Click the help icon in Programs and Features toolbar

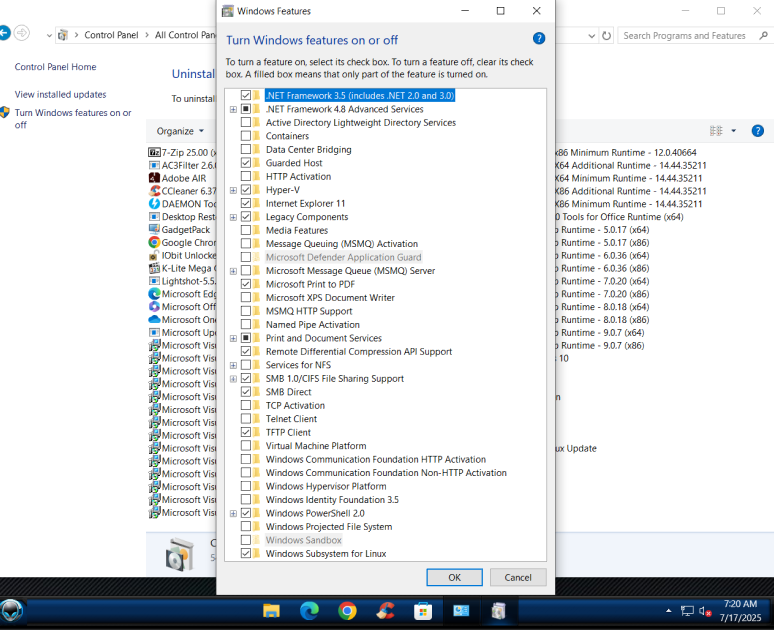[x=757, y=131]
